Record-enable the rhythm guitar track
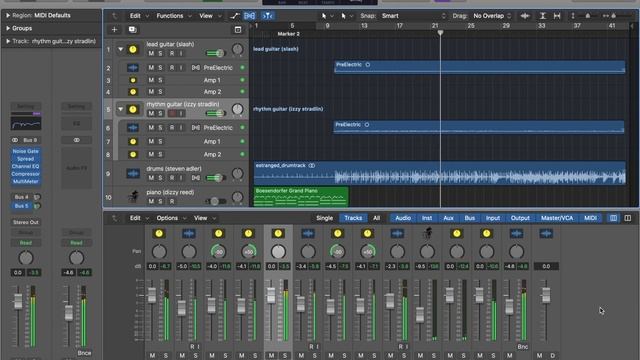Viewport: 640px width, 360px height. (x=172, y=113)
